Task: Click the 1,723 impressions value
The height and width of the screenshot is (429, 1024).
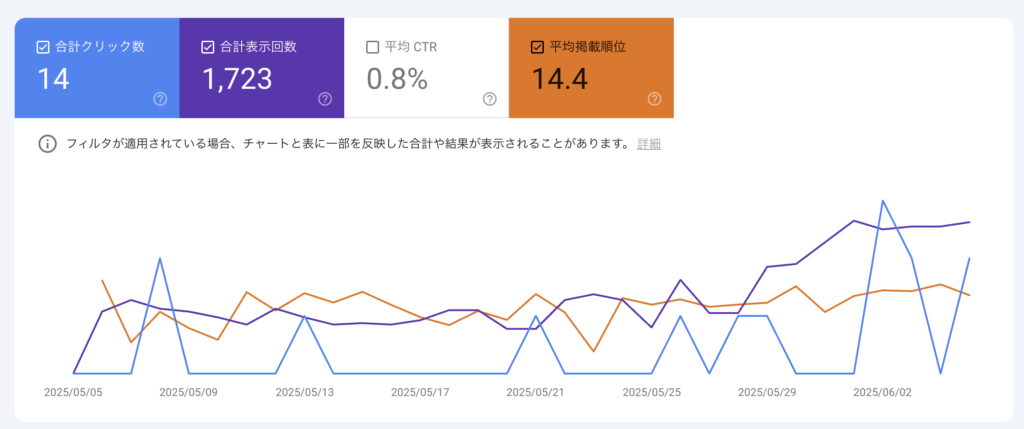Action: 237,79
